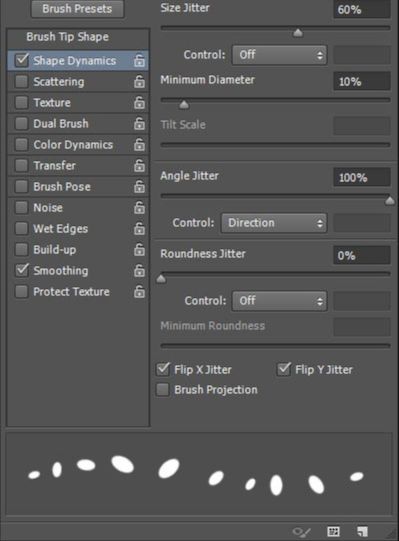Toggle the live tip brush preview icon
Screen dimensions: 399x541
[302, 532]
